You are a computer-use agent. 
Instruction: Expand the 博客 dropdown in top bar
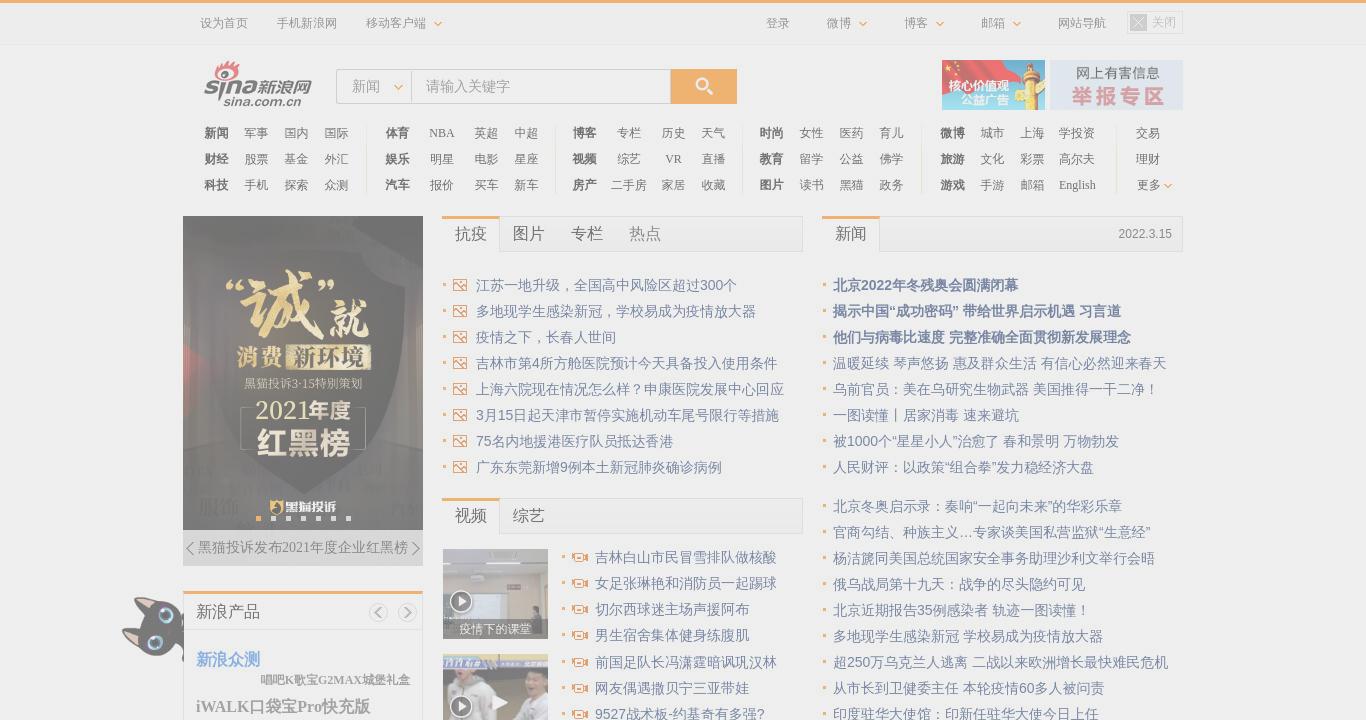coord(924,23)
